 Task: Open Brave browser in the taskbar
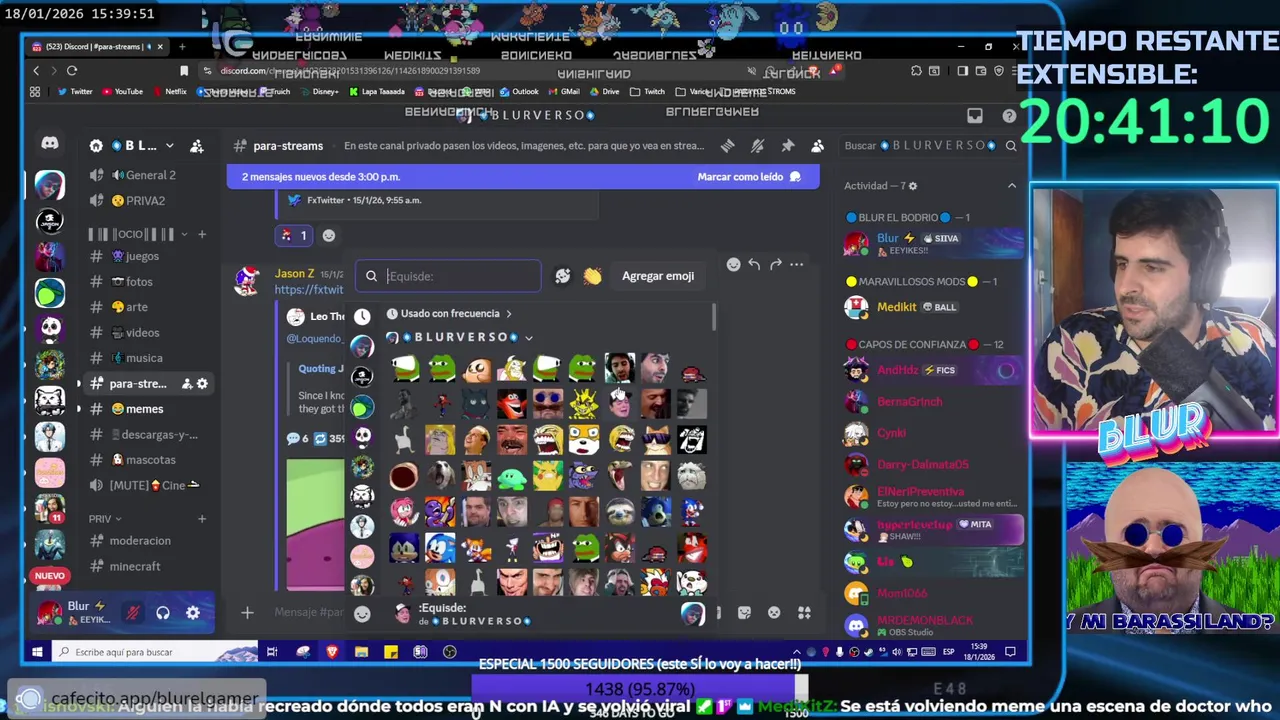pyautogui.click(x=332, y=652)
